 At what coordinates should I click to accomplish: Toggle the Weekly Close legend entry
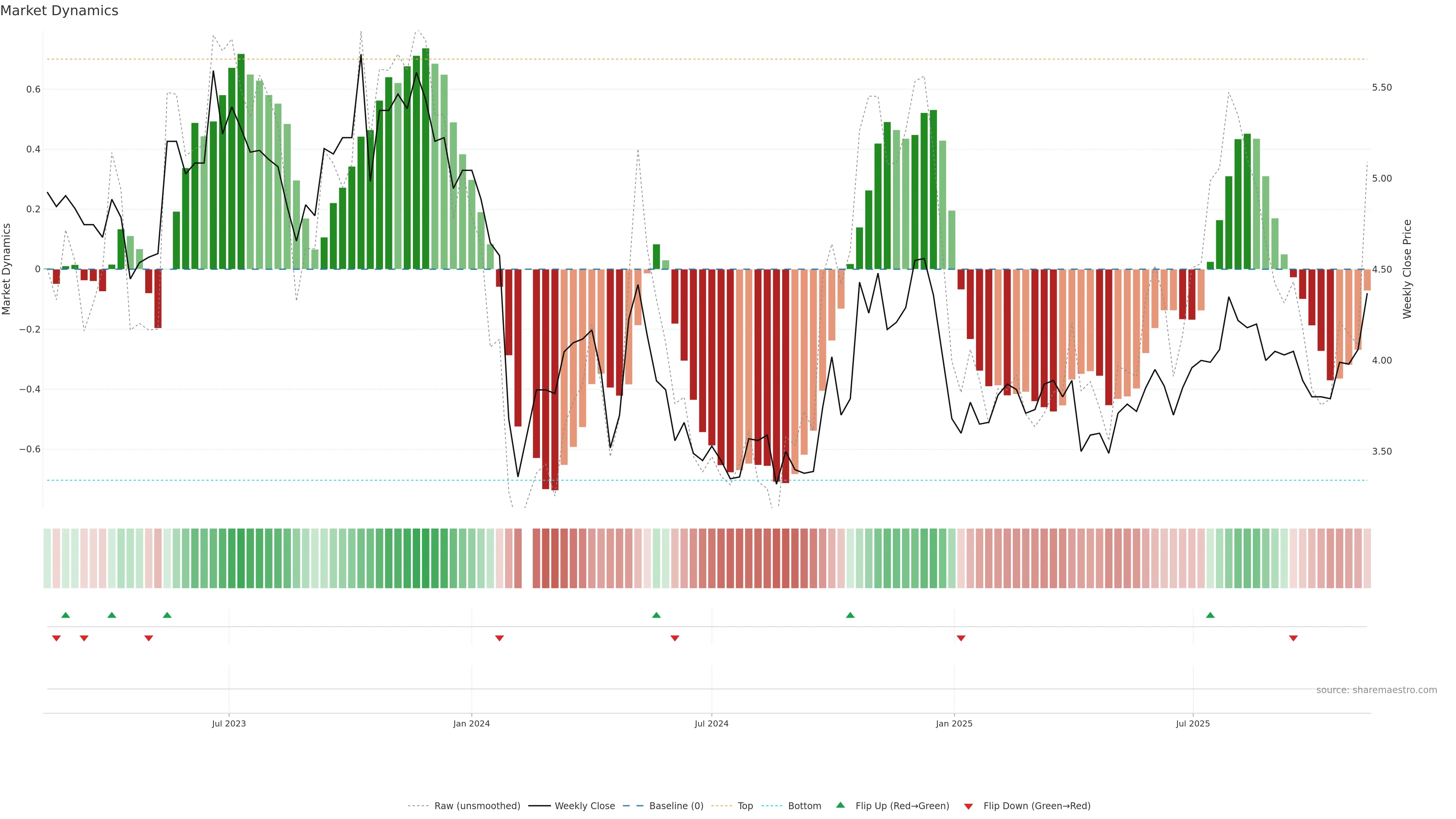[x=584, y=806]
